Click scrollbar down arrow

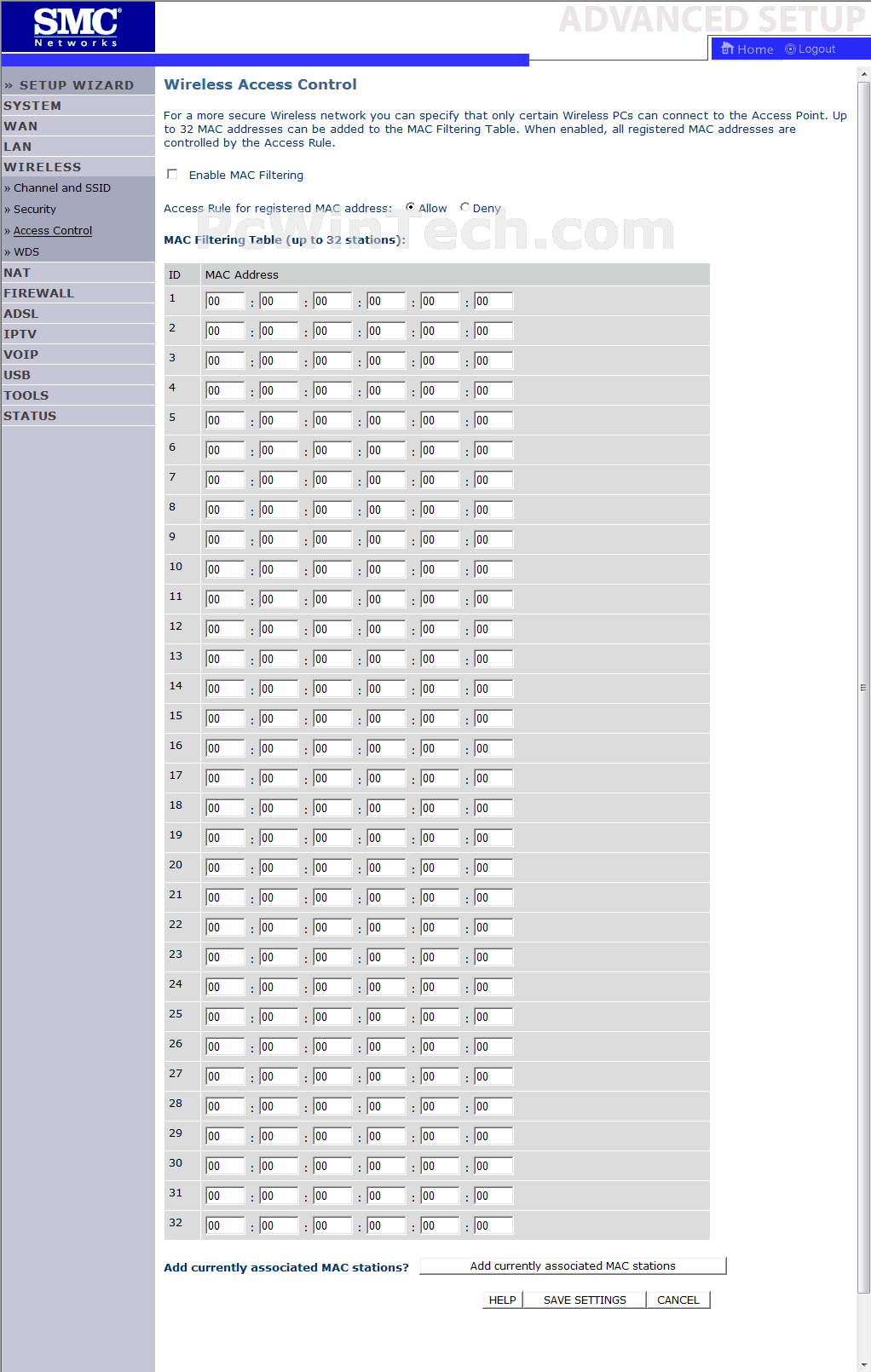pos(863,1364)
